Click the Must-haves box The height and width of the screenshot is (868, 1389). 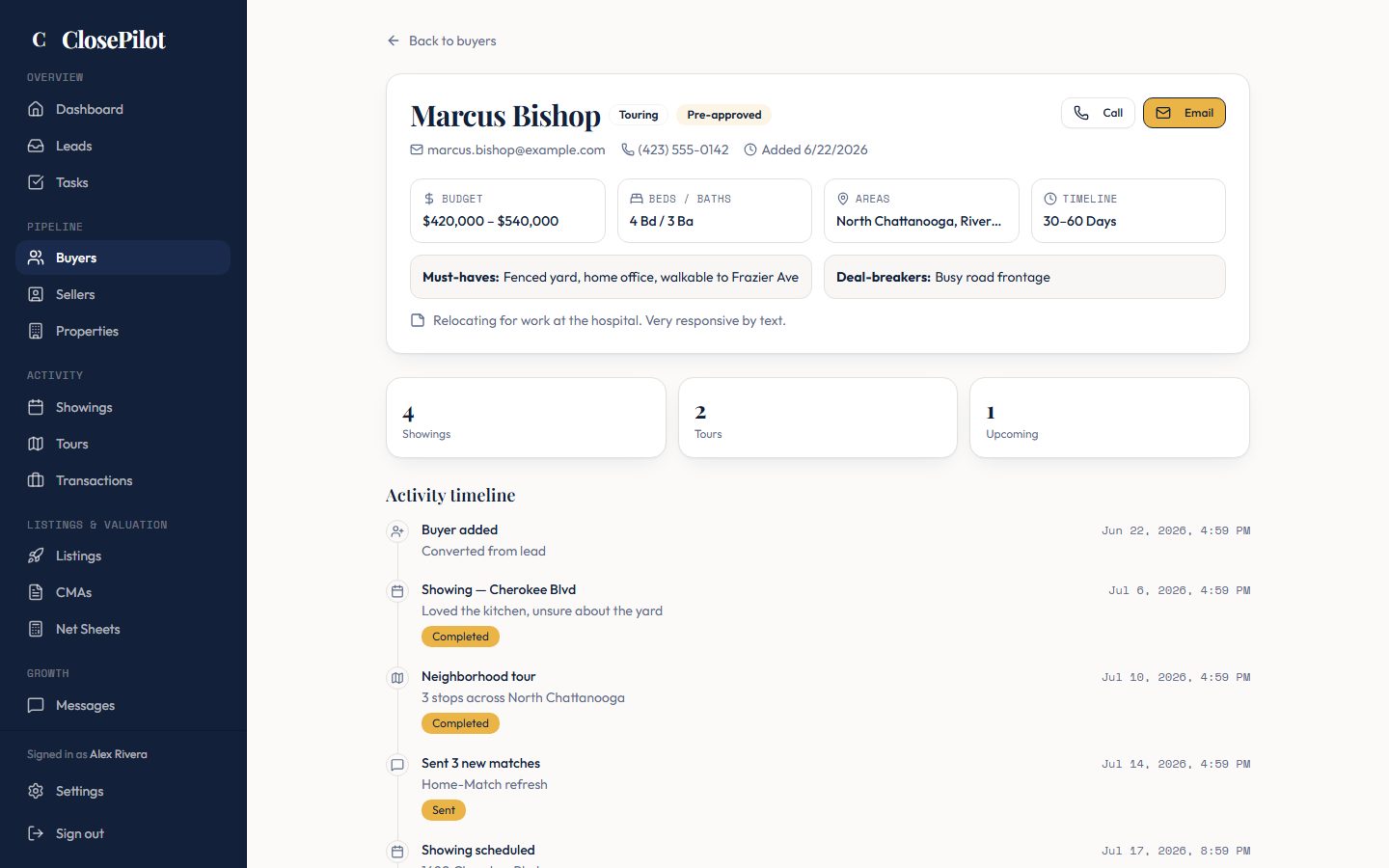(611, 277)
